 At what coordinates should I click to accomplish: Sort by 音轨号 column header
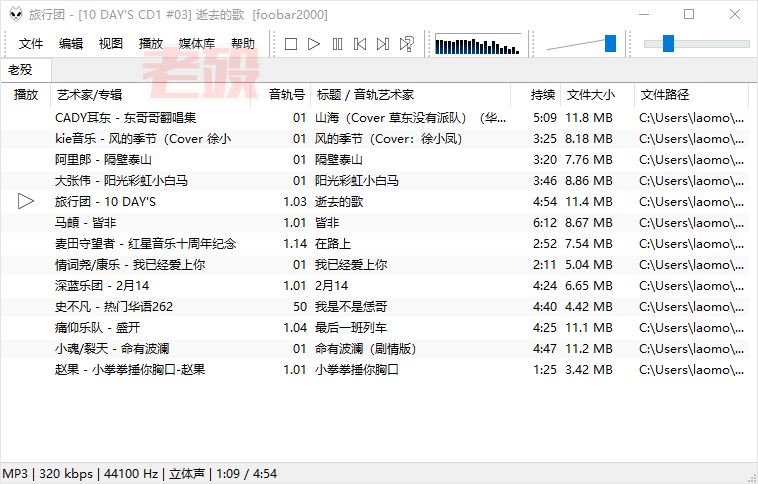(x=281, y=95)
